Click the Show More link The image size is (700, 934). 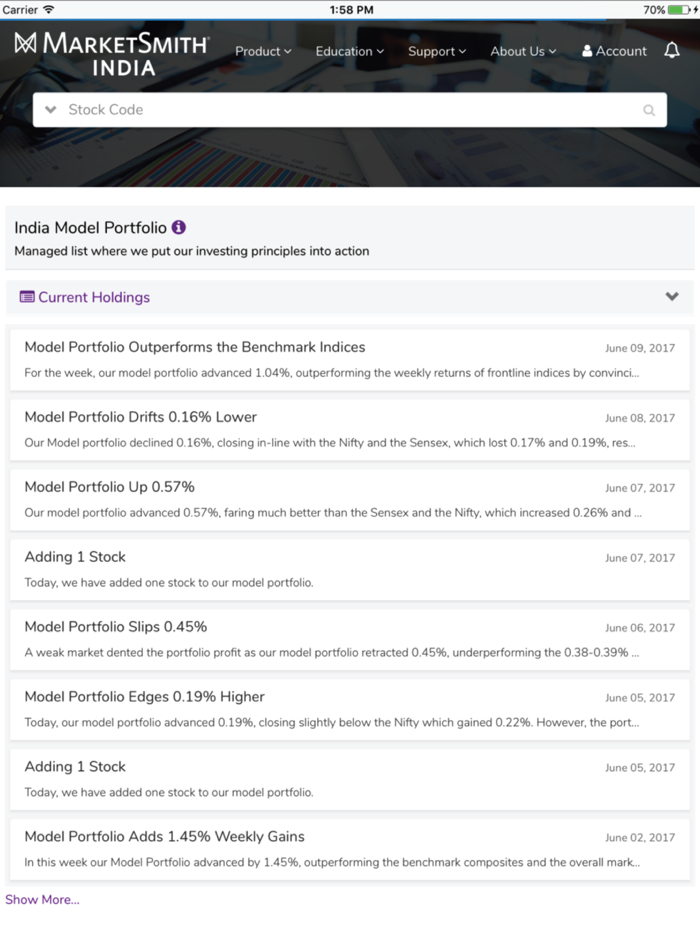click(42, 899)
